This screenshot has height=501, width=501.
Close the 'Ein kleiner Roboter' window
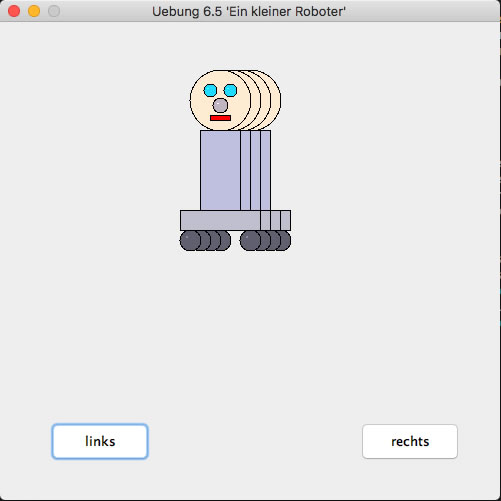tap(14, 11)
